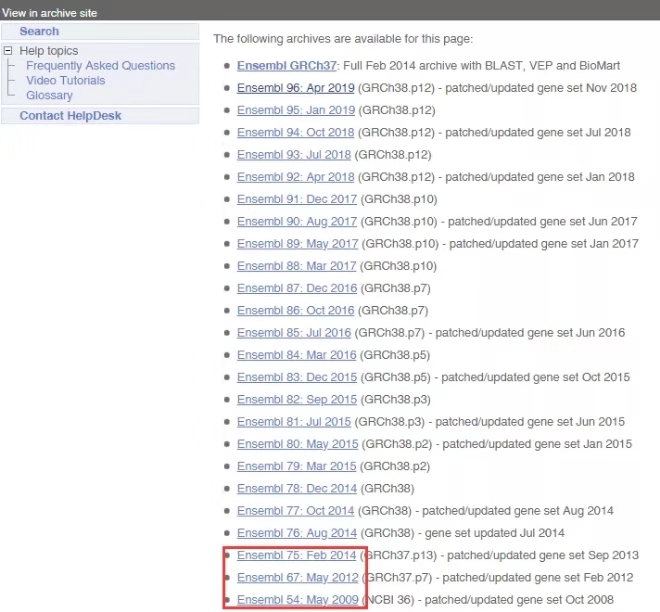Viewport: 660px width, 612px height.
Task: Select text 'Full Feb 2014 archive with BLAST, VEP and BioMart'
Action: click(x=482, y=66)
